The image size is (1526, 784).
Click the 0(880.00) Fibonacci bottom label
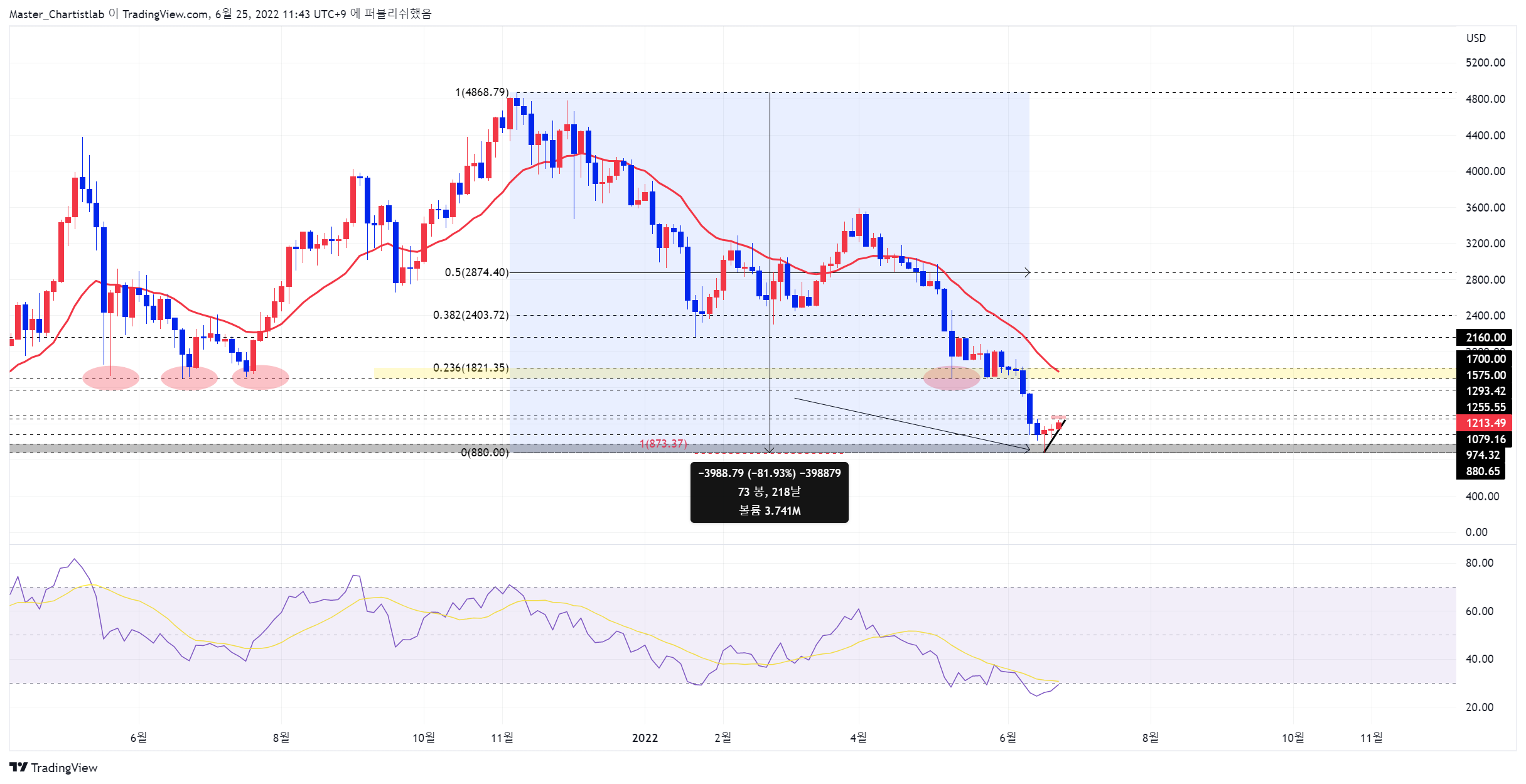coord(484,453)
